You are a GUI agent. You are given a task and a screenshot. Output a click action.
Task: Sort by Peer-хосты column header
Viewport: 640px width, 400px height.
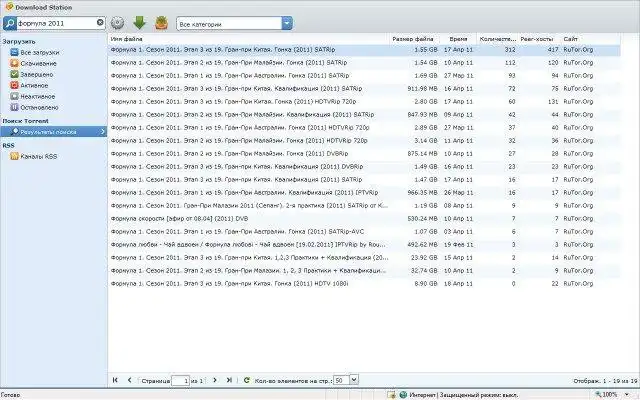point(539,39)
